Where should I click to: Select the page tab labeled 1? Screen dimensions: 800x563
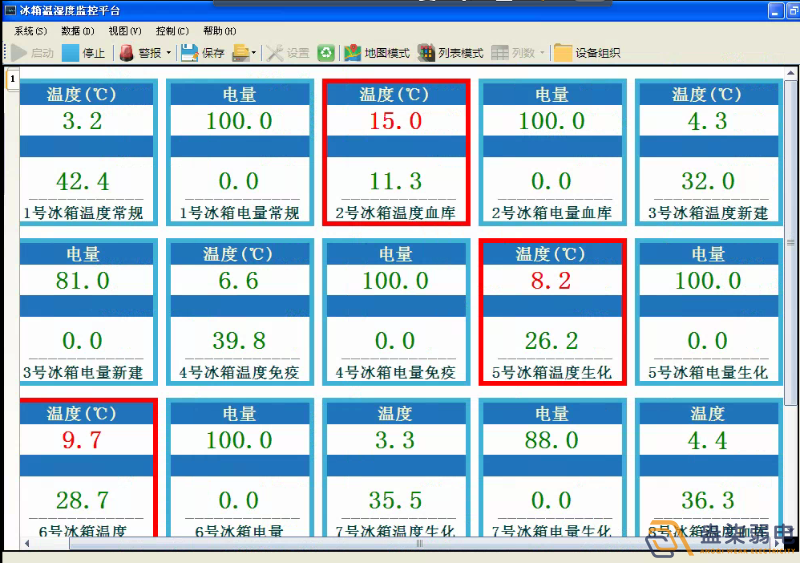13,79
